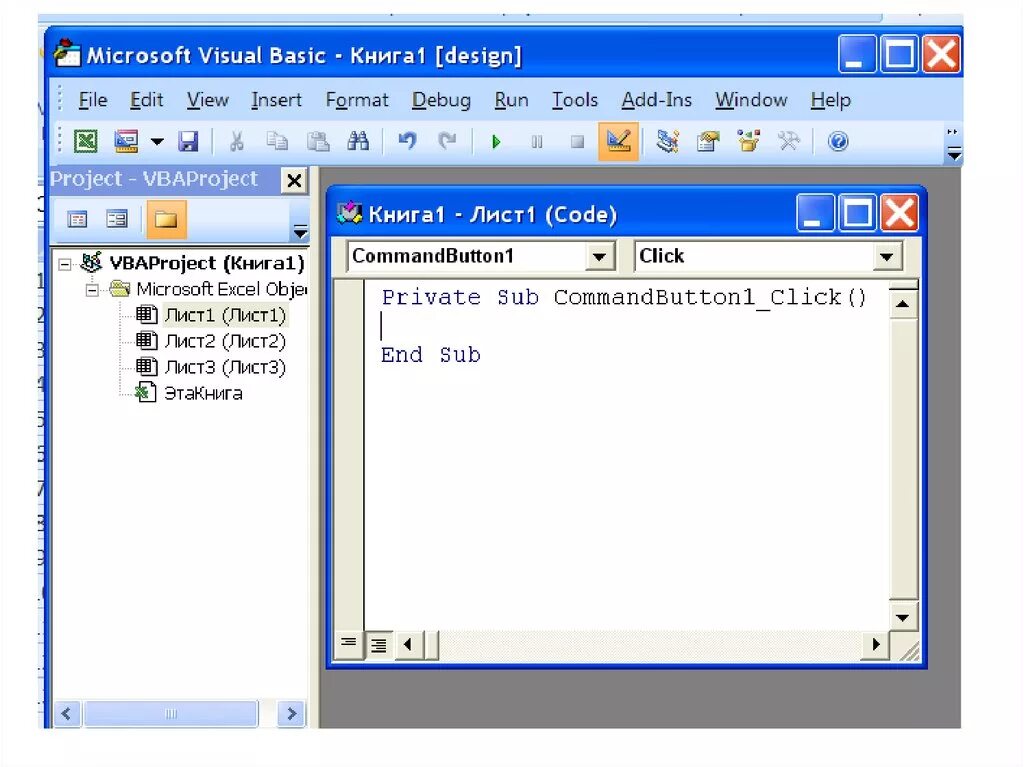The width and height of the screenshot is (1024, 767).
Task: Toggle Folders icon in Project panel
Action: click(x=166, y=220)
